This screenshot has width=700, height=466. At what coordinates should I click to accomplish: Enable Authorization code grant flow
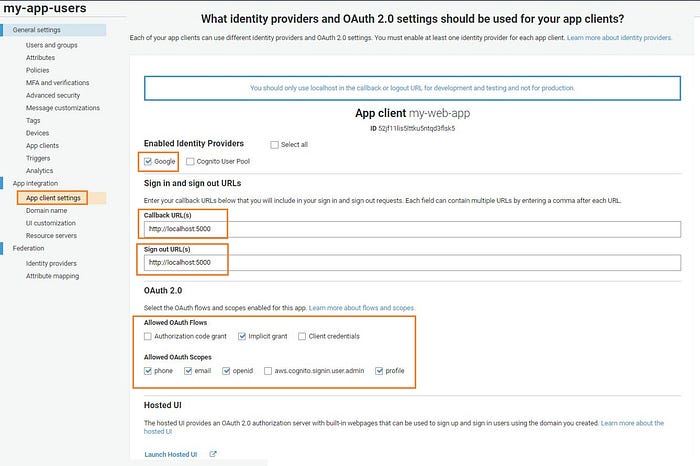tap(148, 336)
